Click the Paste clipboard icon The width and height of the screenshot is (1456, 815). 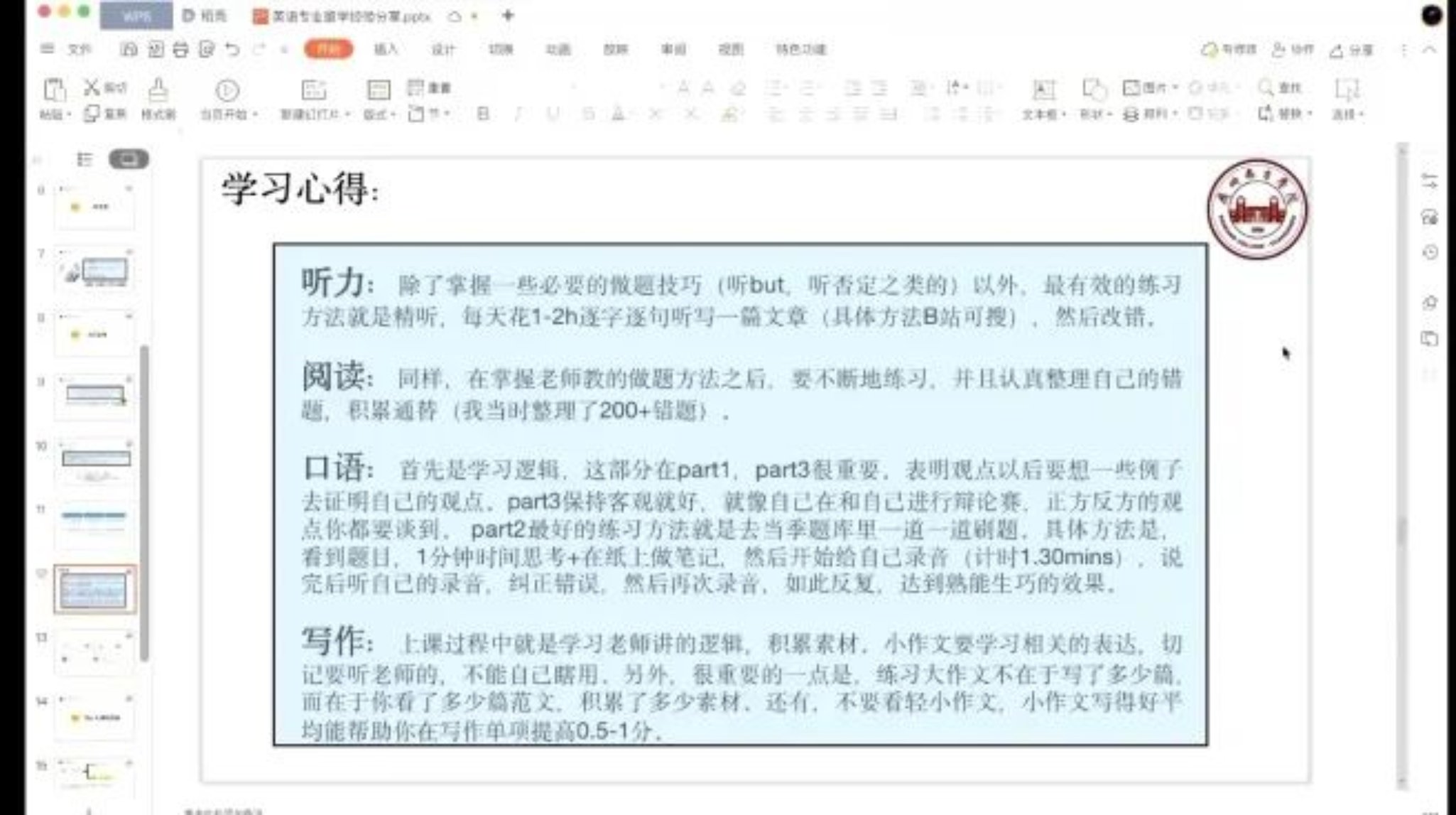click(55, 91)
